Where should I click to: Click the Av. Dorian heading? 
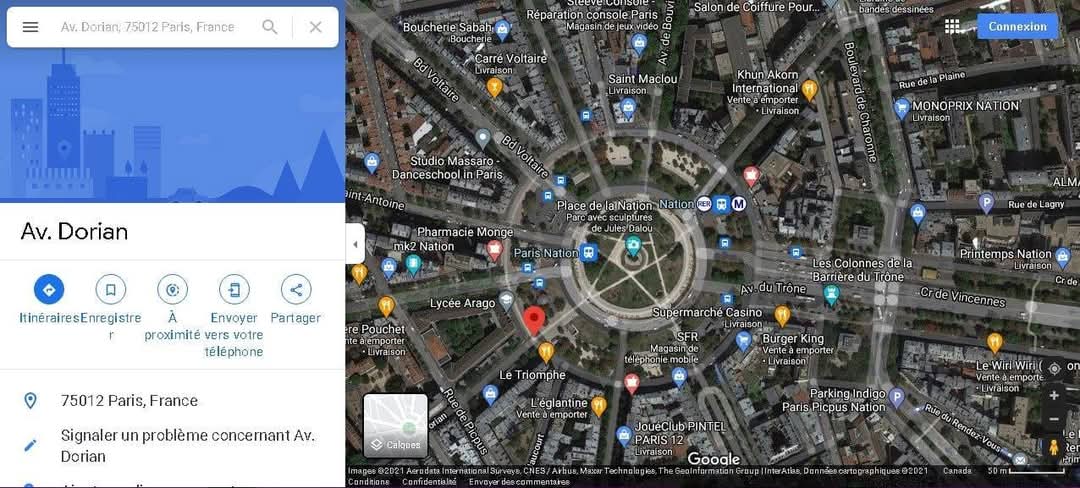74,232
